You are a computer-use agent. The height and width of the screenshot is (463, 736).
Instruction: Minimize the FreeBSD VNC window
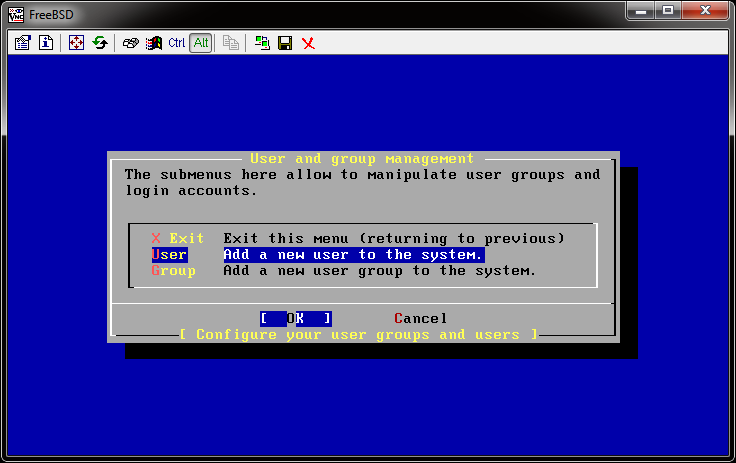[x=641, y=10]
